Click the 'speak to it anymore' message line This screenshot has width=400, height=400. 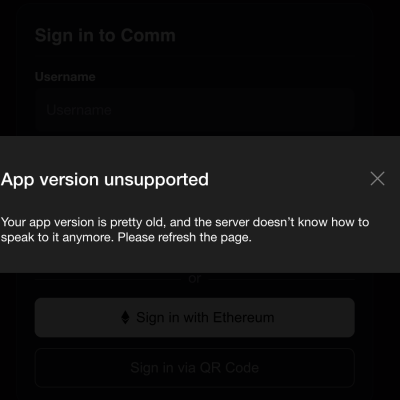click(x=56, y=237)
